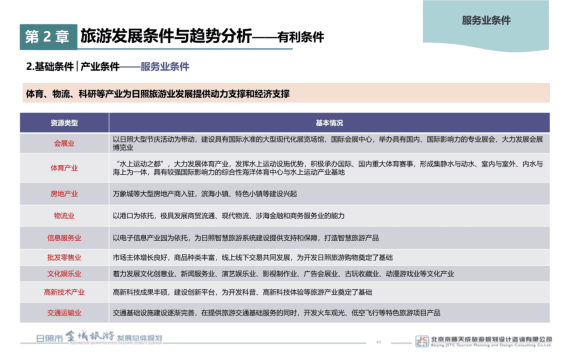The height and width of the screenshot is (360, 570).
Task: Click the 有利条件 subtitle text
Action: tap(301, 37)
